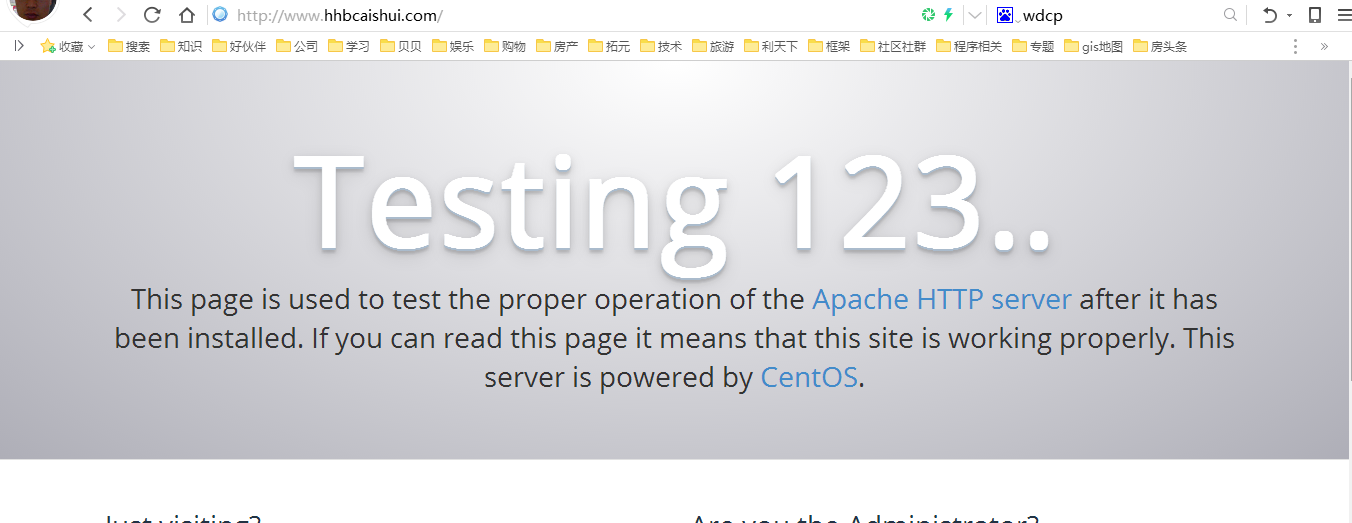This screenshot has height=523, width=1352.
Task: Open the 框架 bookmark folder
Action: 829,46
